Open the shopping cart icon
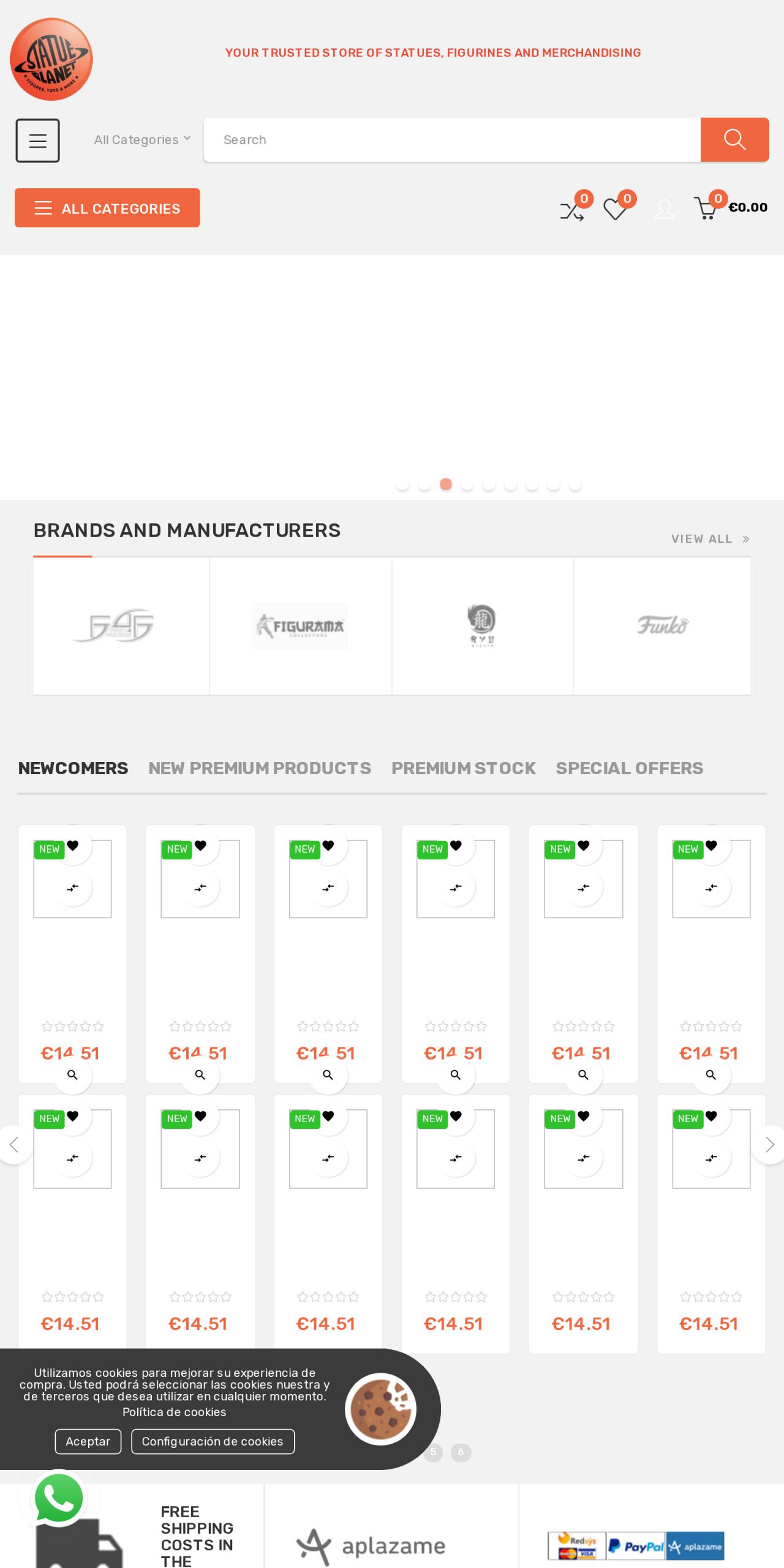 (x=706, y=209)
